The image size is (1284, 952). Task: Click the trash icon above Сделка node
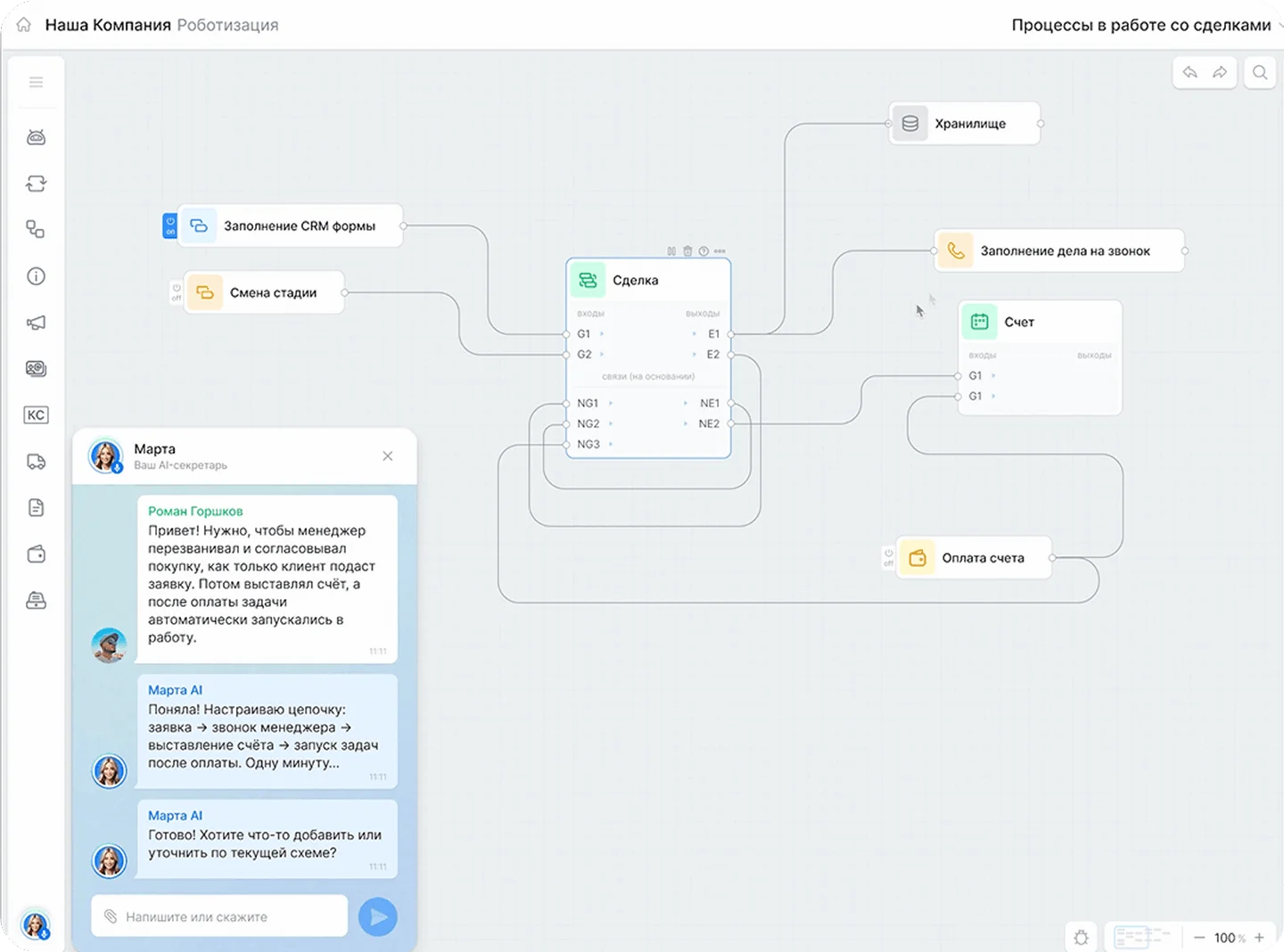click(x=687, y=251)
